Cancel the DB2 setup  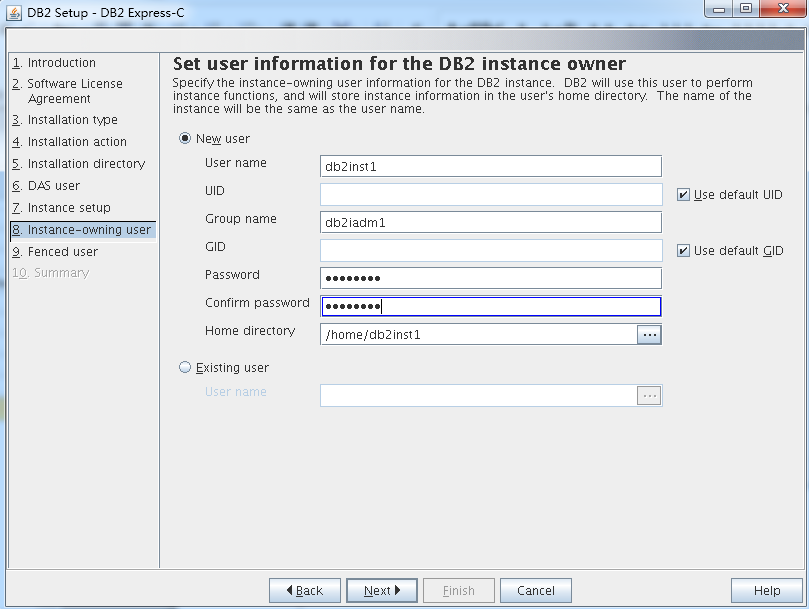tap(536, 590)
